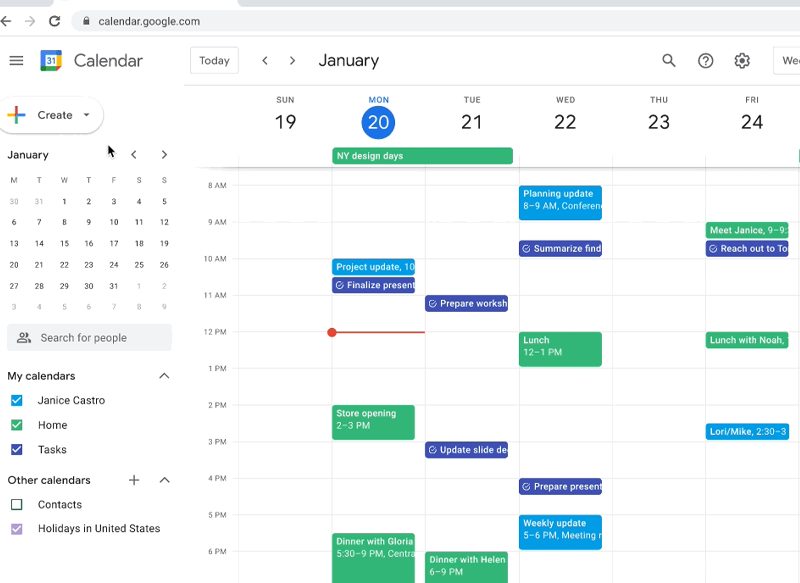This screenshot has width=800, height=583.
Task: Enable the Contacts calendar checkbox
Action: [x=16, y=505]
